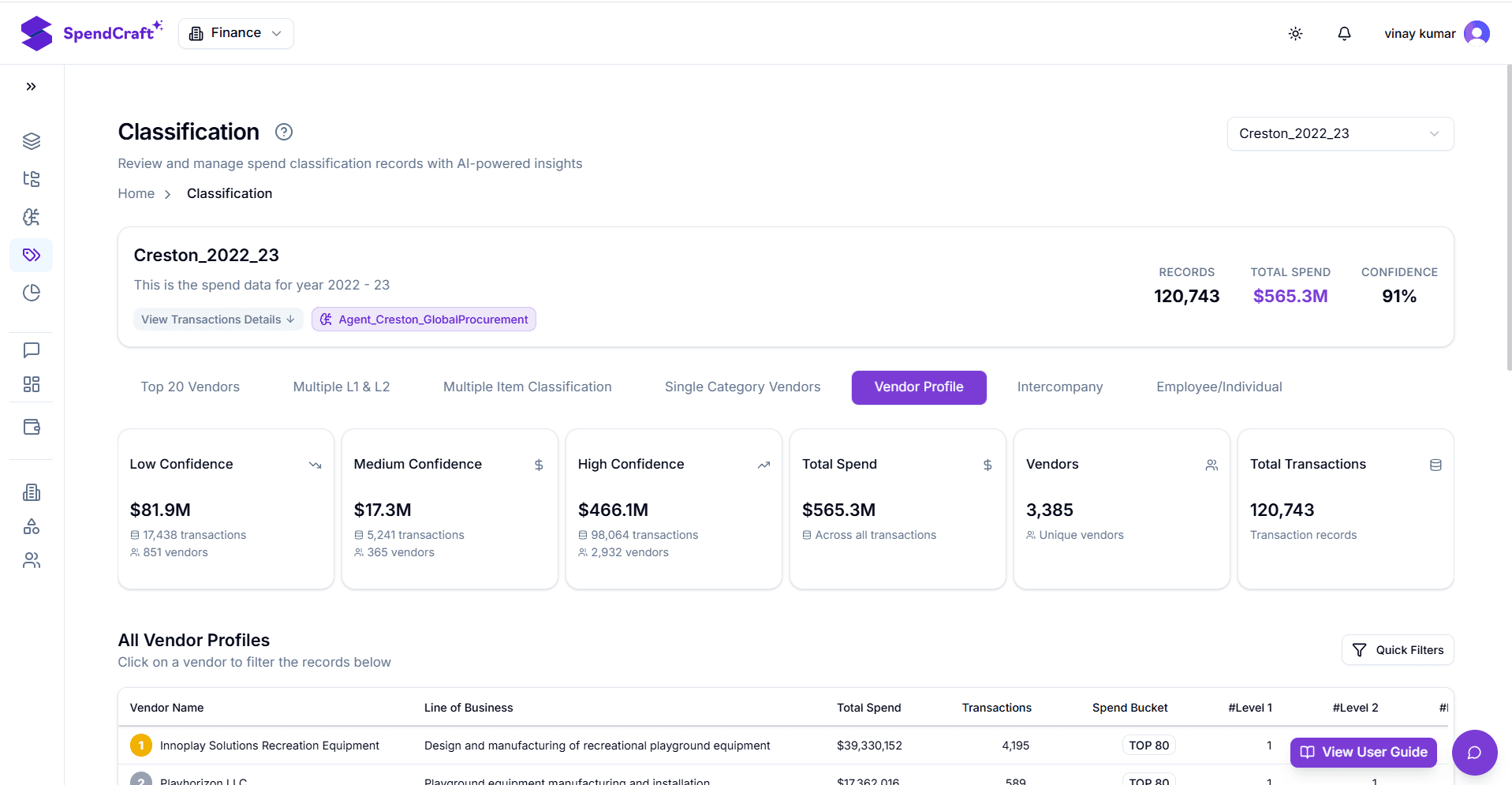
Task: Expand View Transactions Details
Action: pyautogui.click(x=218, y=320)
